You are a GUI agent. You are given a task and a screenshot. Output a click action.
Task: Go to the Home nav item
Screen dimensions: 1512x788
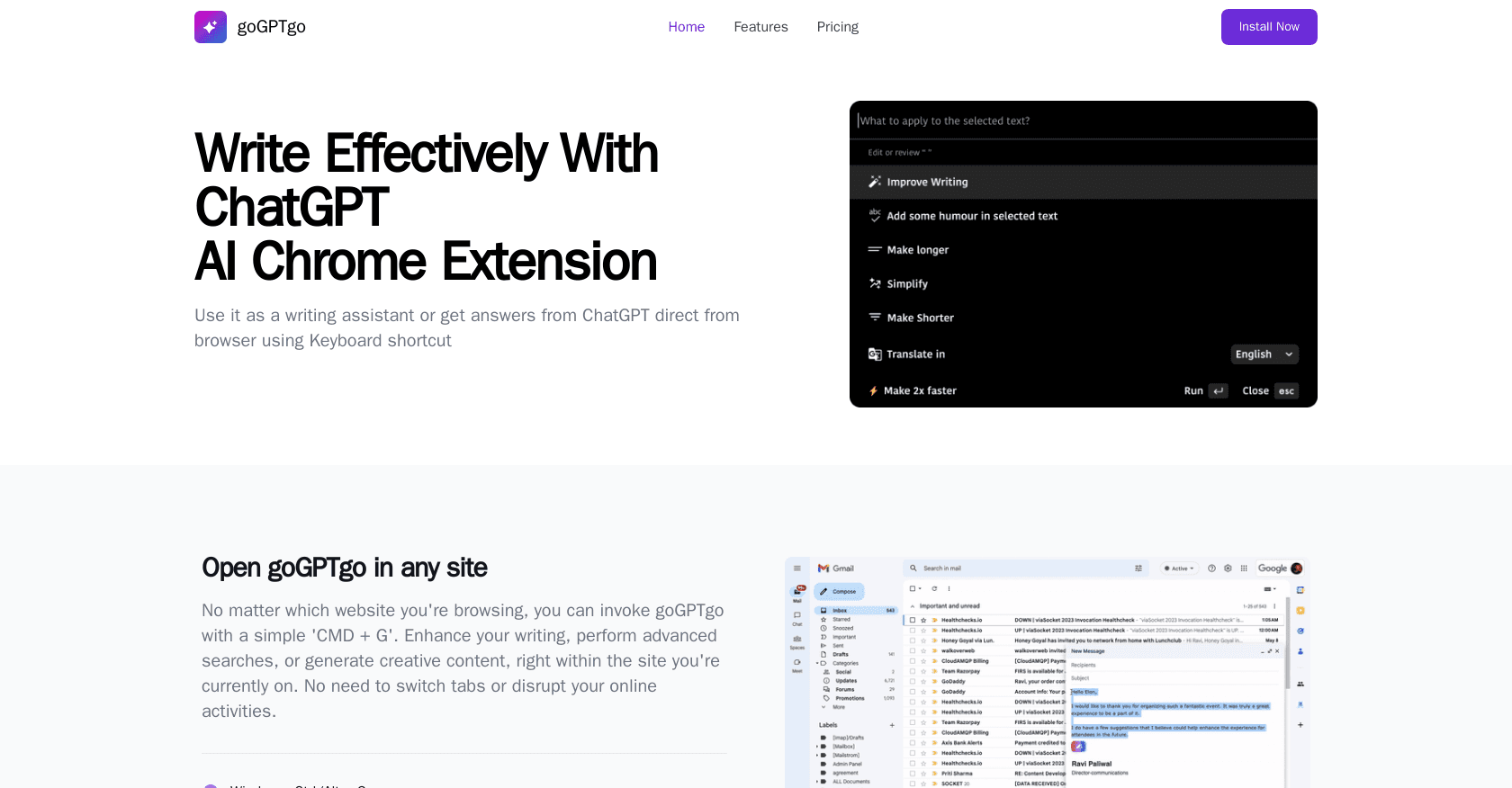click(x=687, y=27)
